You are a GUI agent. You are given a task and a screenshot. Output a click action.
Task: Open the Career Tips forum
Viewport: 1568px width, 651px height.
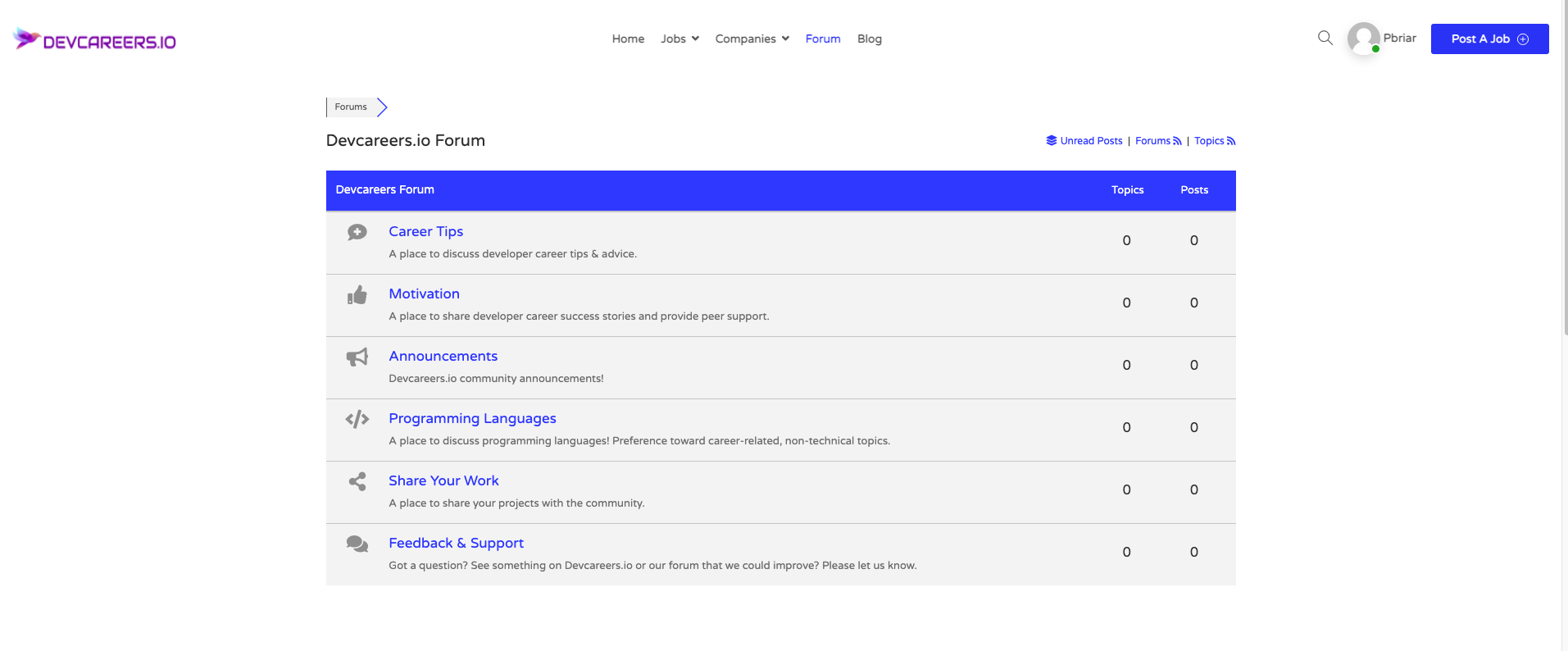pyautogui.click(x=425, y=231)
